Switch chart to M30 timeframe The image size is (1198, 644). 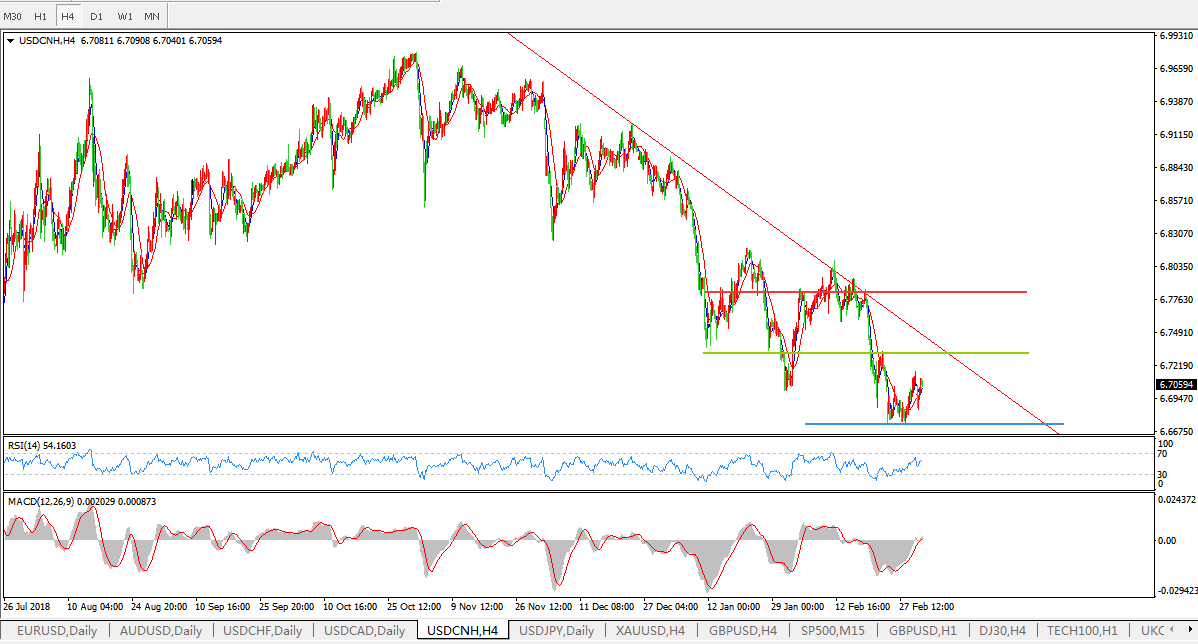tap(13, 16)
